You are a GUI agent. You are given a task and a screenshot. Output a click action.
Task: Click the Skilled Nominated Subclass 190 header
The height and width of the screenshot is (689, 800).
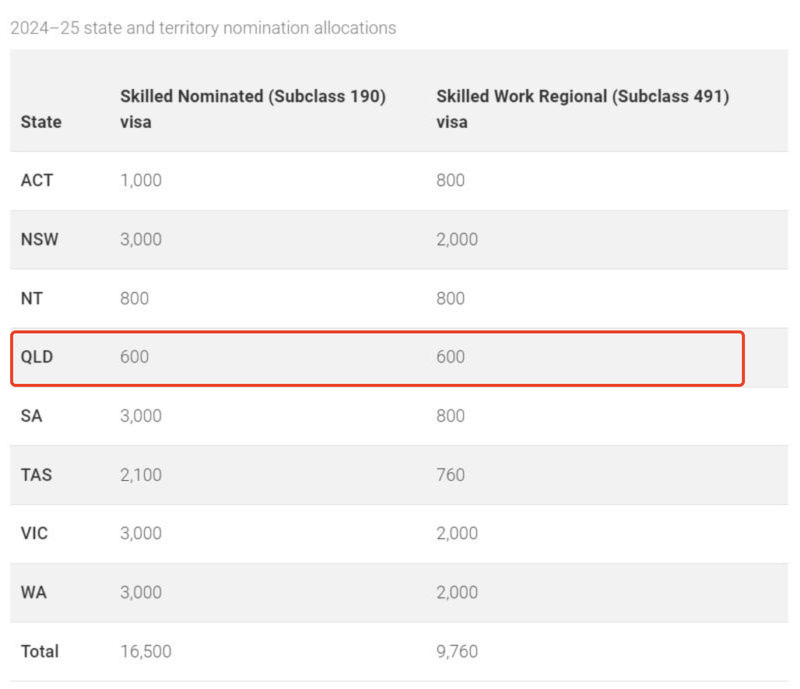(253, 109)
